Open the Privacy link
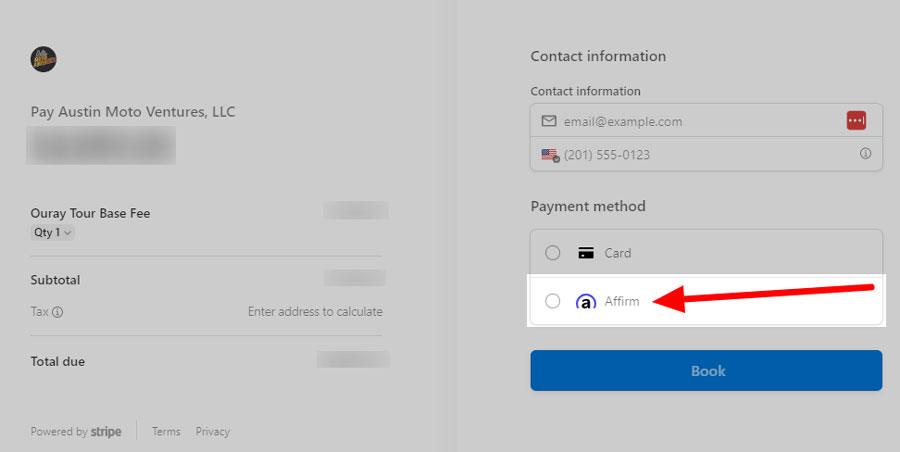 coord(212,432)
